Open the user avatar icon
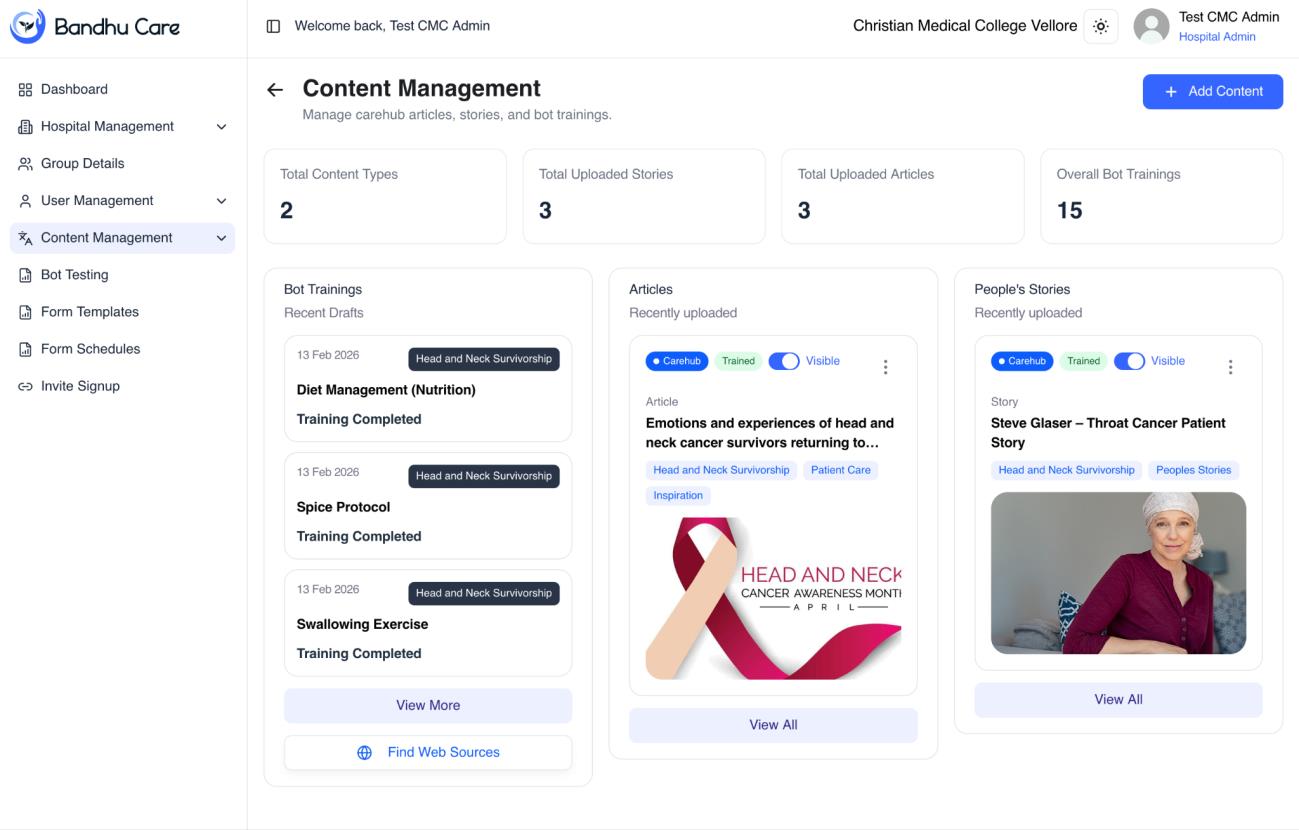 click(1151, 27)
